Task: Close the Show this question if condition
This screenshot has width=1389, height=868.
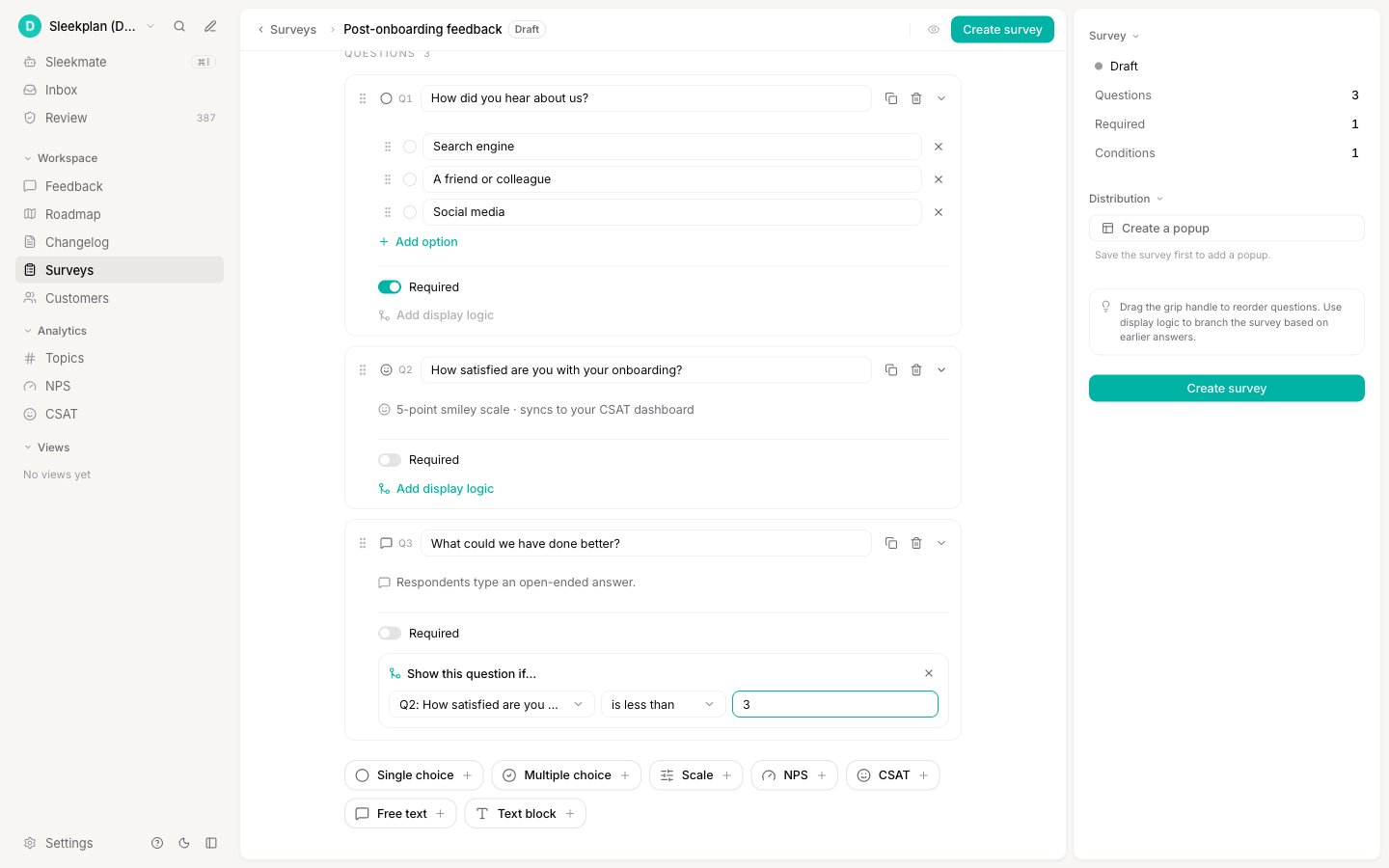Action: [929, 674]
